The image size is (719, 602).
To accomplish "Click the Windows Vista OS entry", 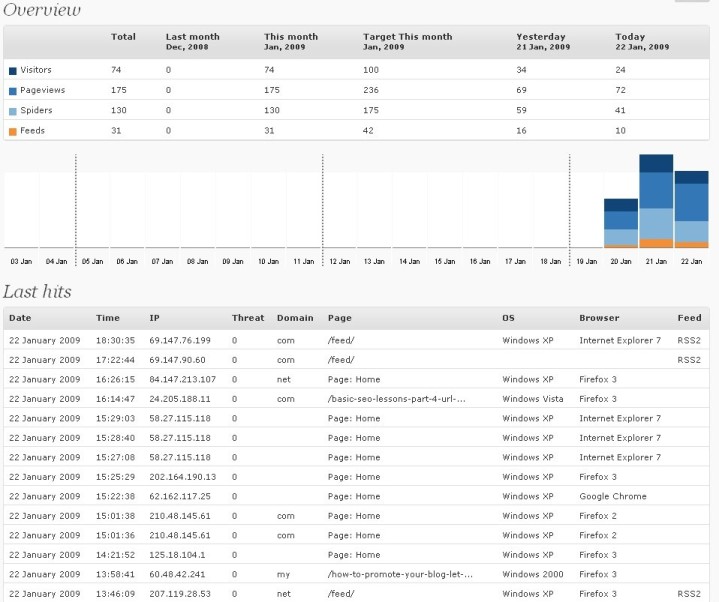I will [532, 399].
